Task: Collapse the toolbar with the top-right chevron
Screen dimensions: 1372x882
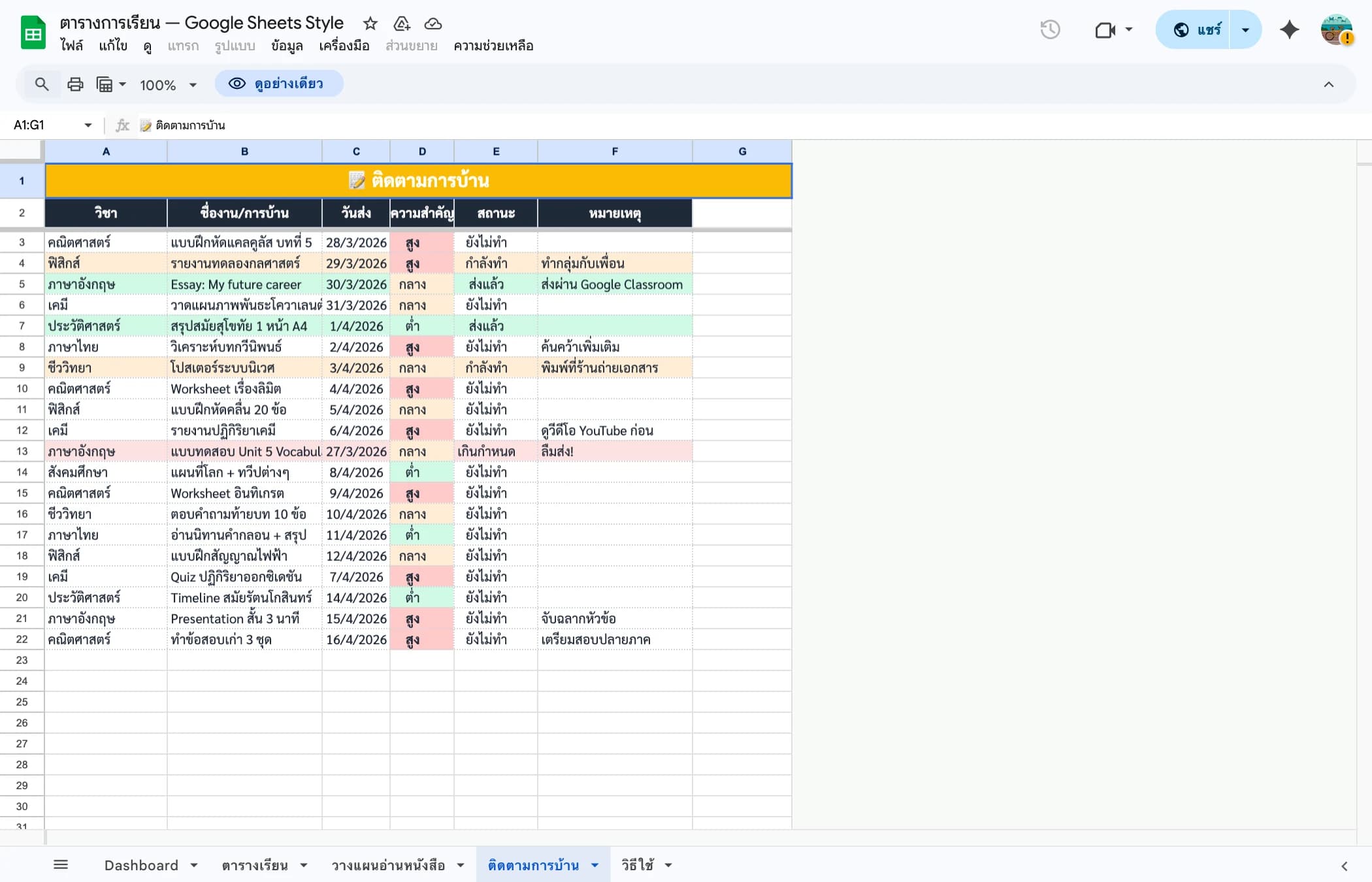Action: pyautogui.click(x=1328, y=84)
